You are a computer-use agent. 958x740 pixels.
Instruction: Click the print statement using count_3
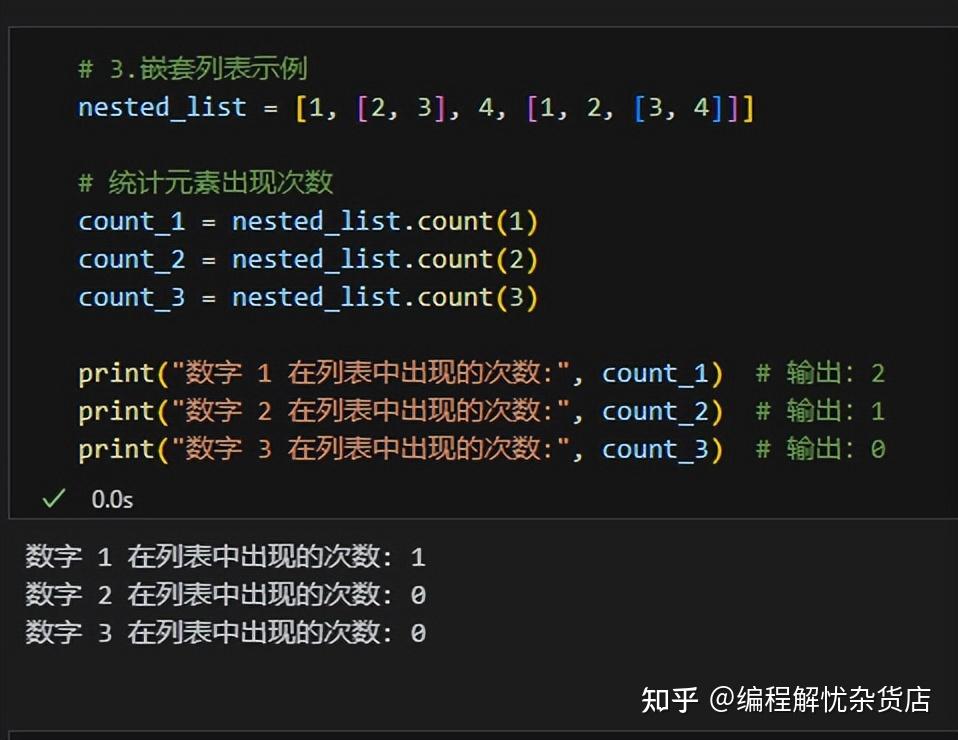tap(401, 449)
